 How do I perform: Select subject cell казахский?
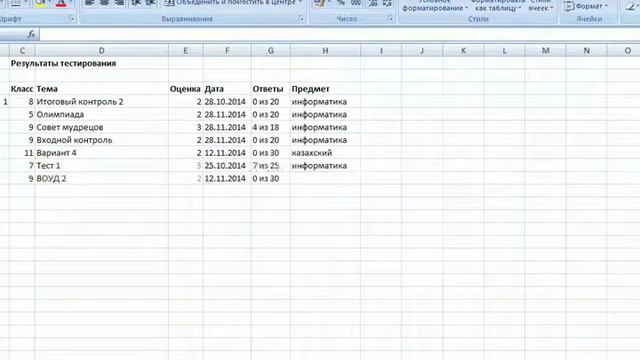tap(325, 153)
